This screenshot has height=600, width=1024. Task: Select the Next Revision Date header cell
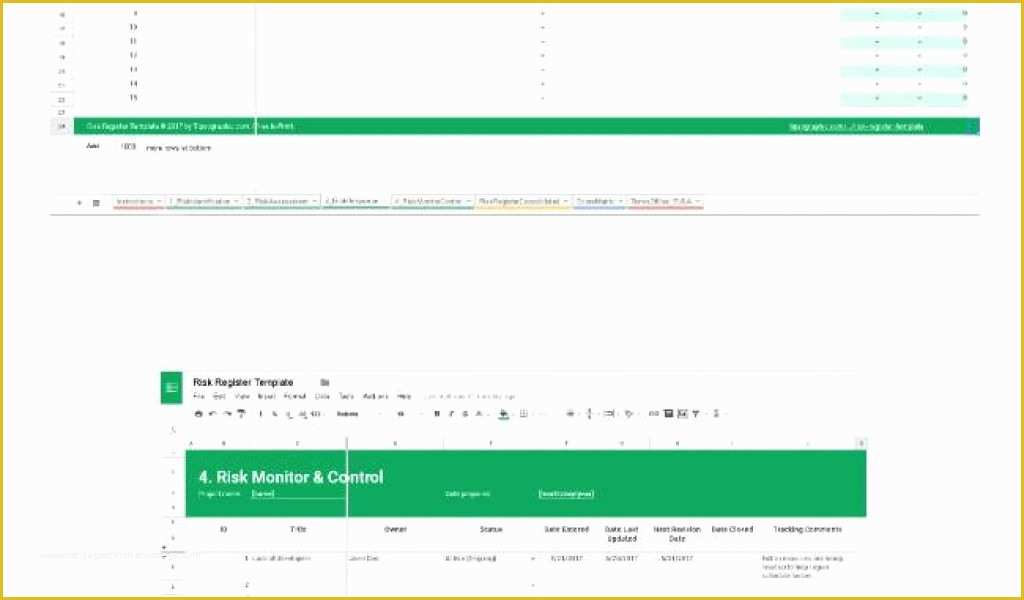pos(677,534)
